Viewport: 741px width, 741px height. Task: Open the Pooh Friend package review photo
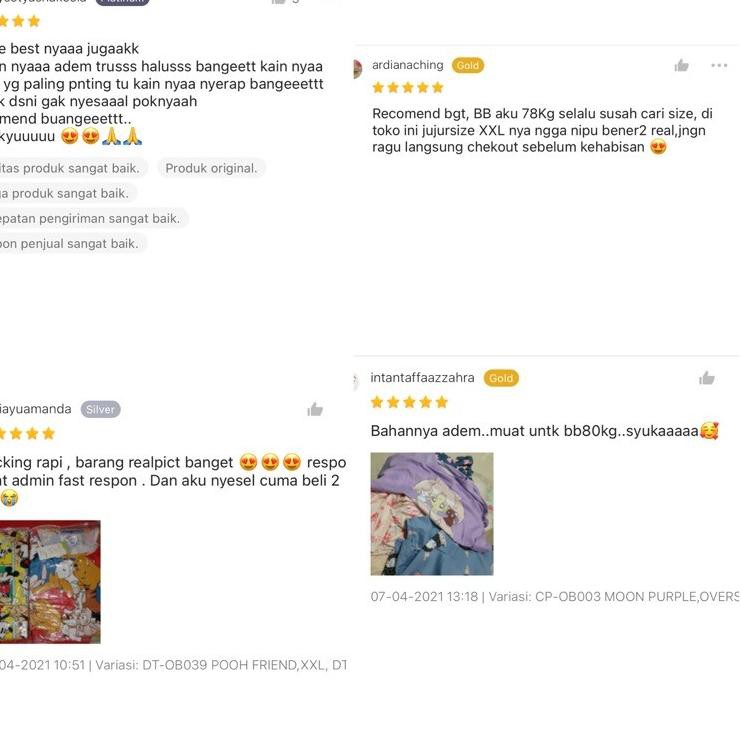pos(50,582)
